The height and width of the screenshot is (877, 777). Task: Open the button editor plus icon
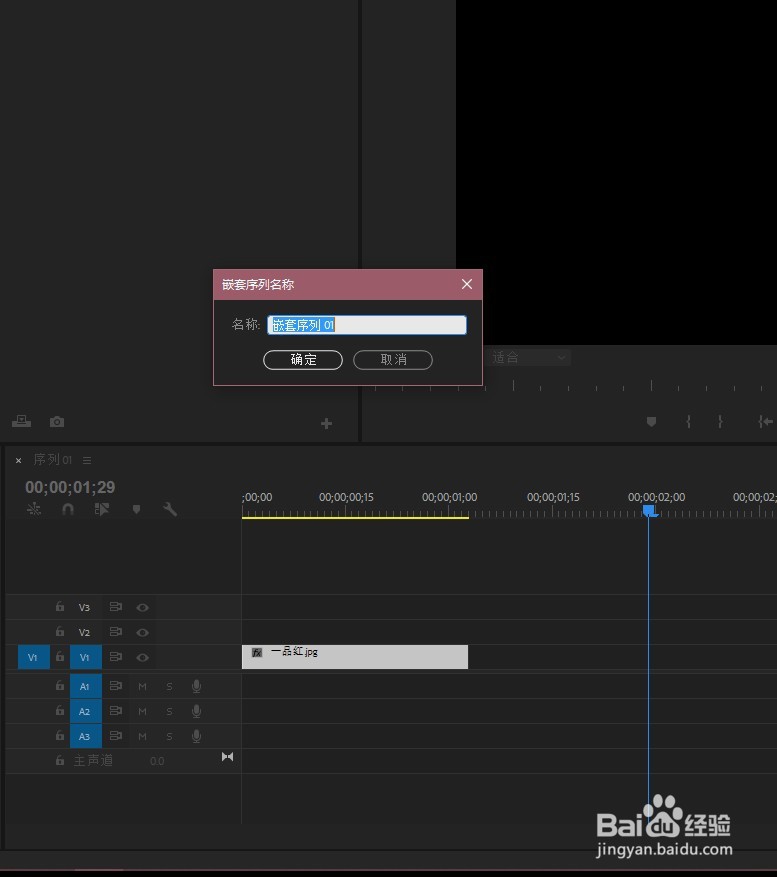(327, 424)
